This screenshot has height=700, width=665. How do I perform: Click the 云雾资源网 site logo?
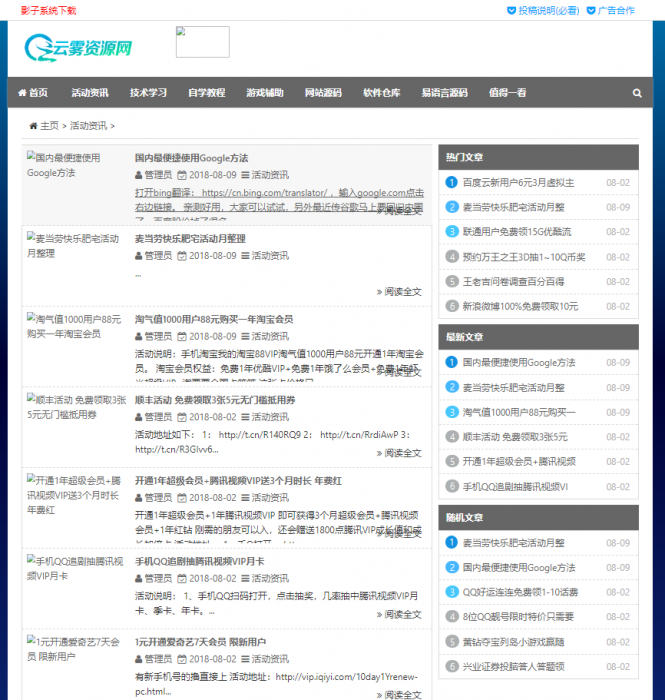pos(79,46)
